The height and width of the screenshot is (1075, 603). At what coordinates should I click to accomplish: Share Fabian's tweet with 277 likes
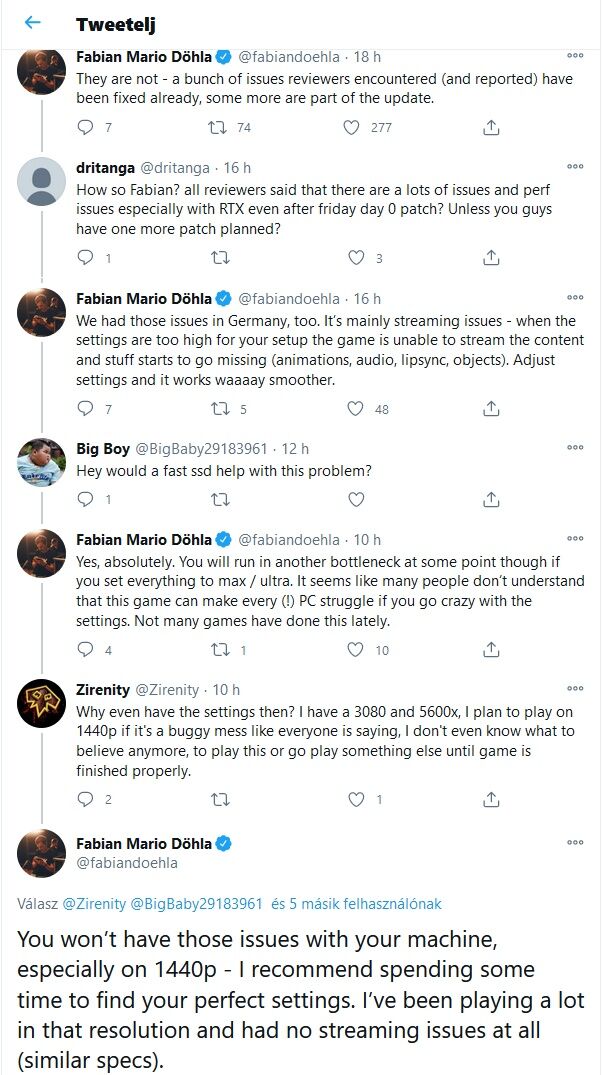point(491,127)
